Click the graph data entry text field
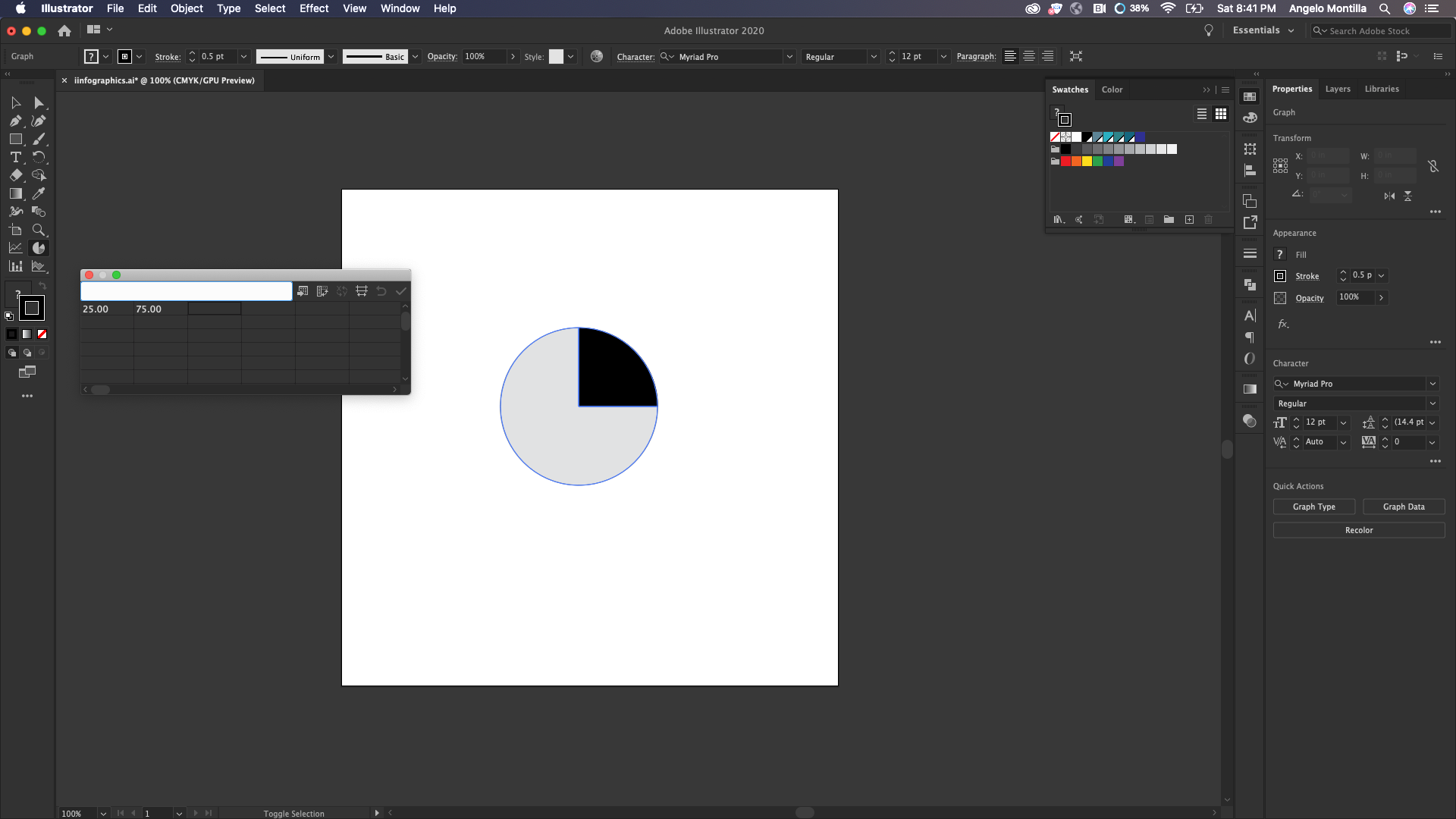1456x819 pixels. [187, 291]
